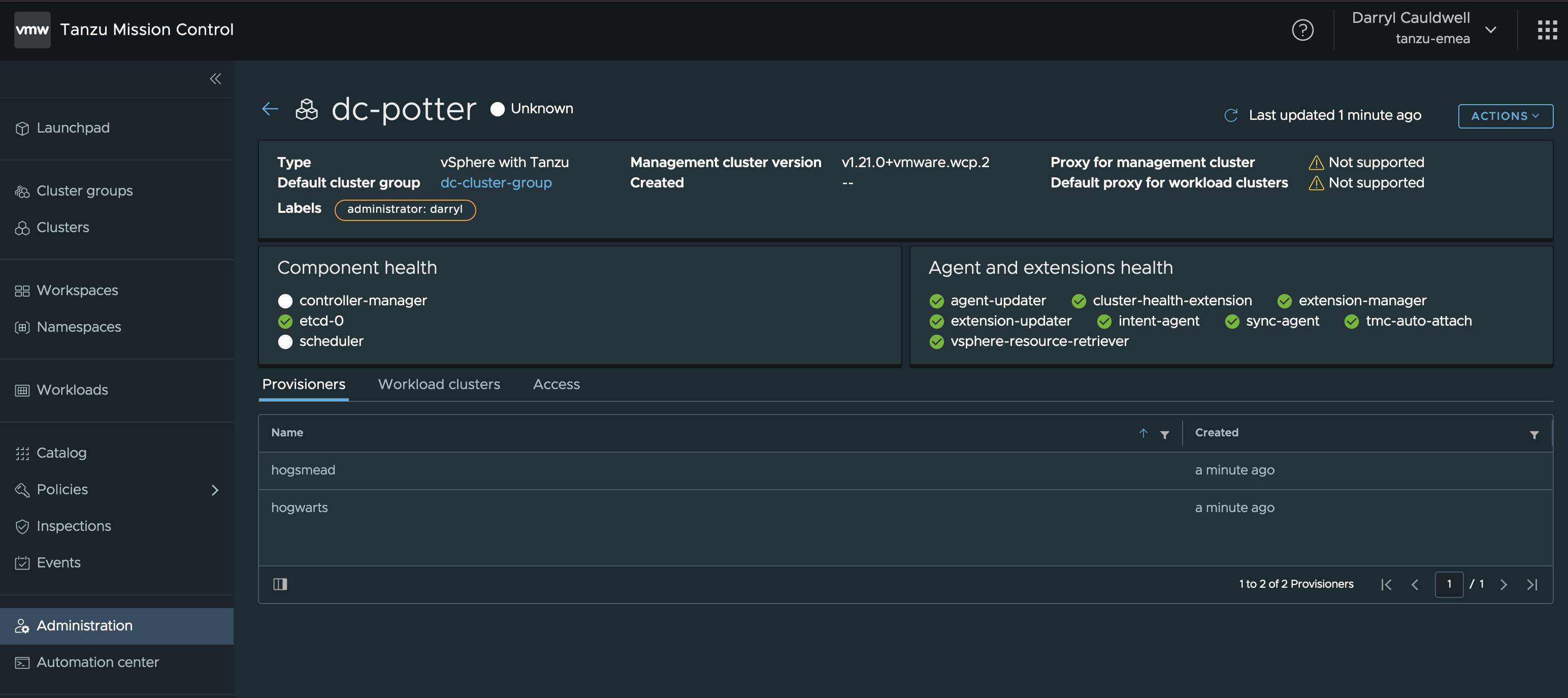Screen dimensions: 1568x698
Task: Open the dc-cluster-group link
Action: (x=496, y=183)
